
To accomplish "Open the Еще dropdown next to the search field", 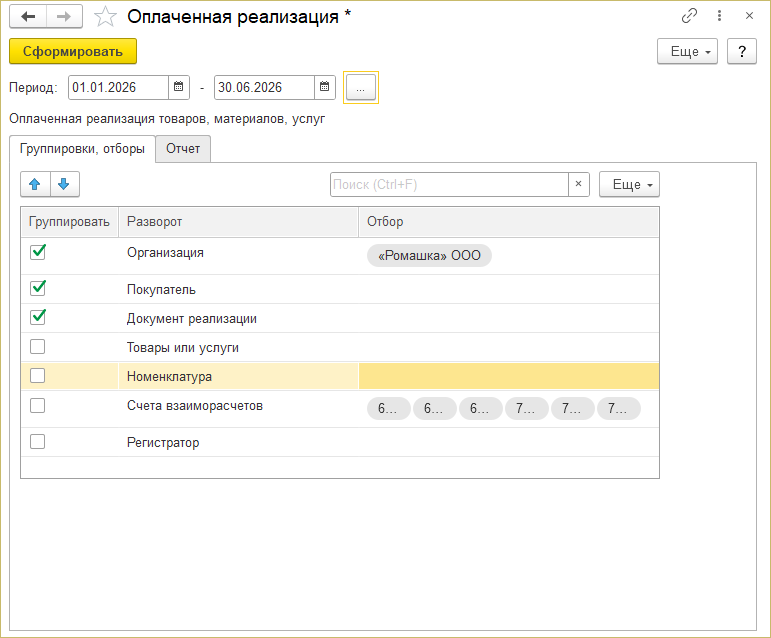I will 629,184.
